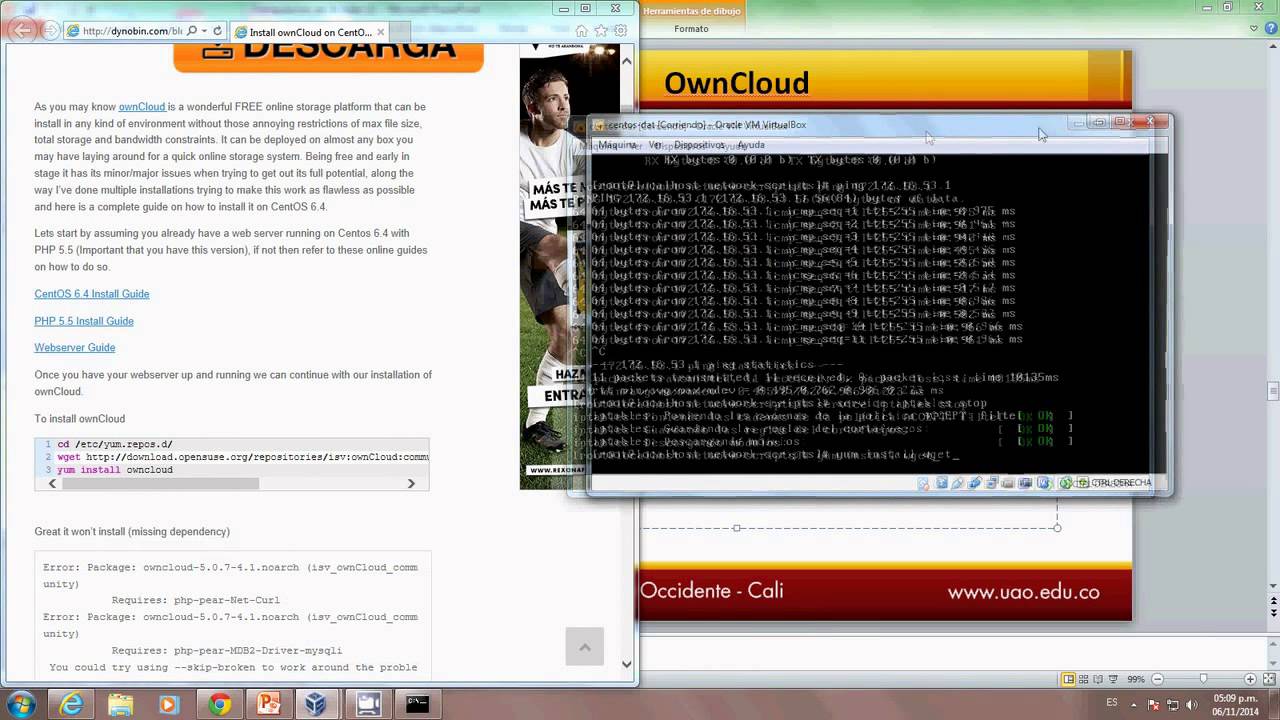Open Chrome from the taskbar

click(x=219, y=705)
